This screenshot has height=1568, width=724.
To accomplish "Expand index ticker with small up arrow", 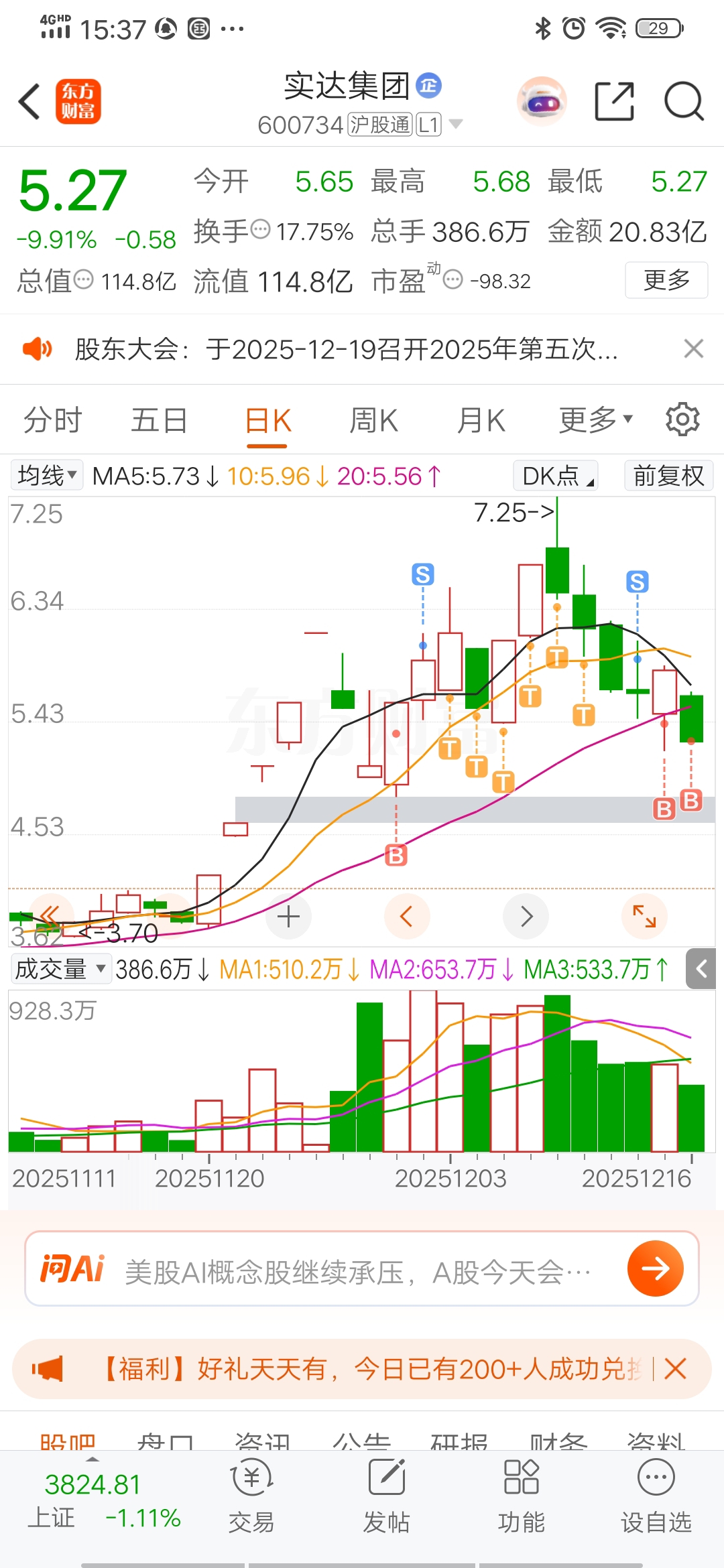I will 93,1459.
